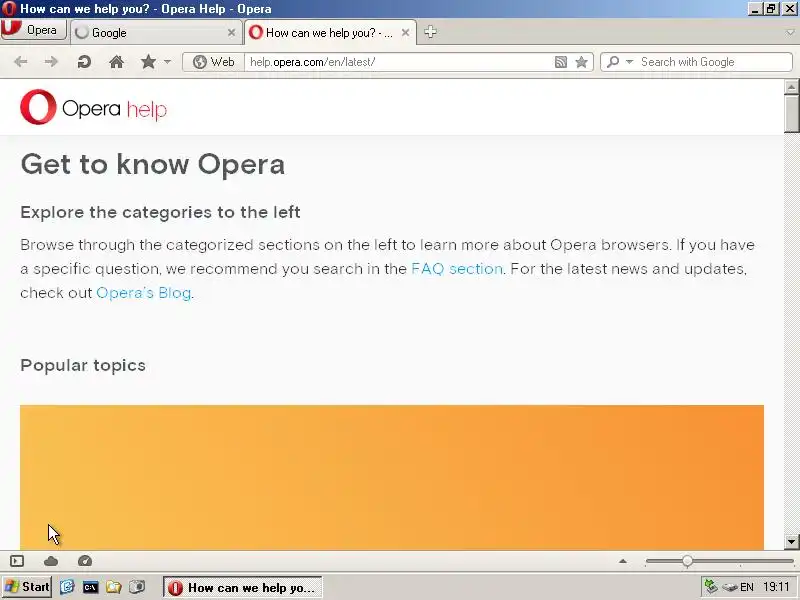The width and height of the screenshot is (800, 600).
Task: Open the view options arrow beside zoom
Action: pos(622,561)
